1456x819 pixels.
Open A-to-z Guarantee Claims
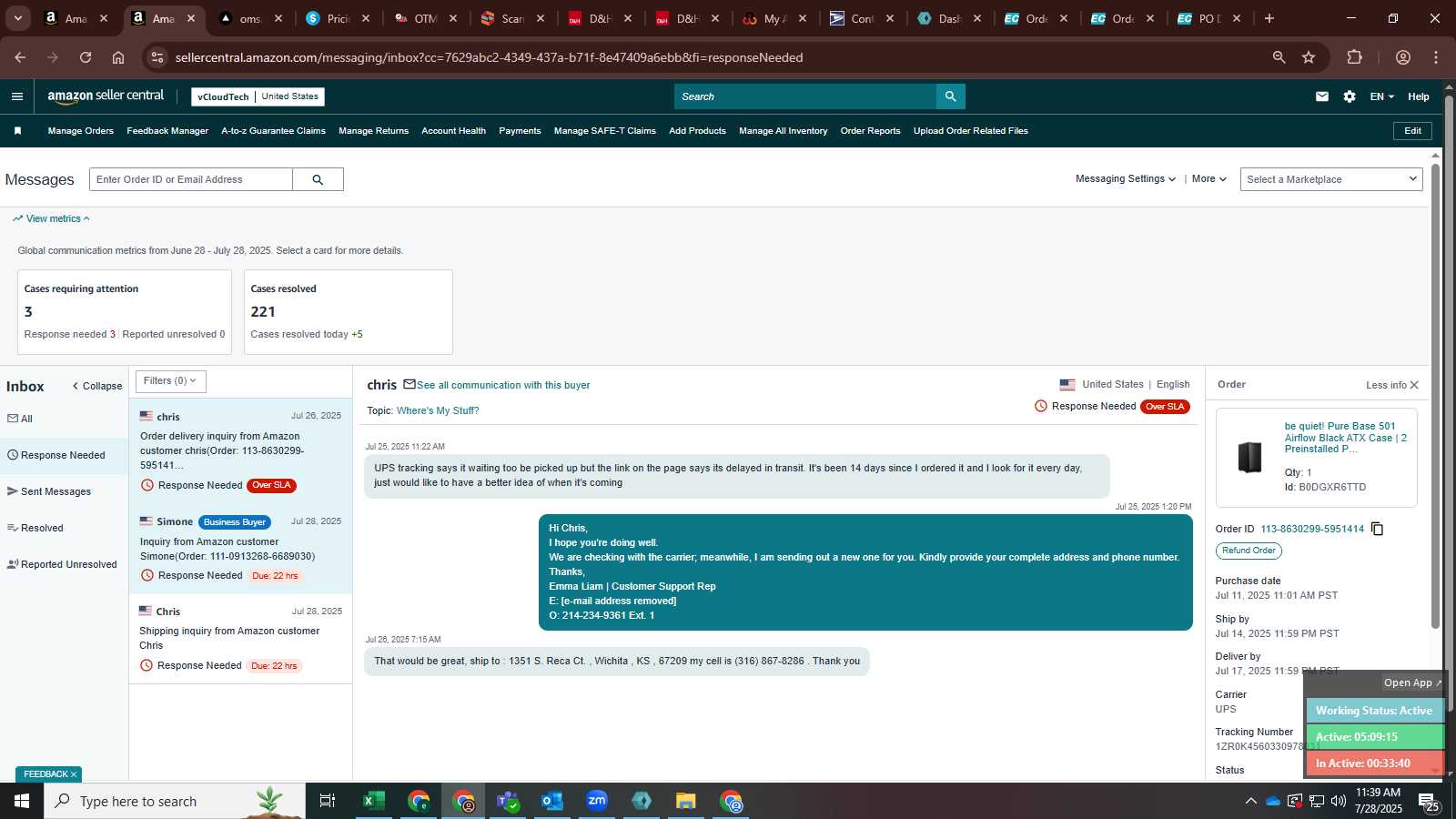[x=273, y=131]
